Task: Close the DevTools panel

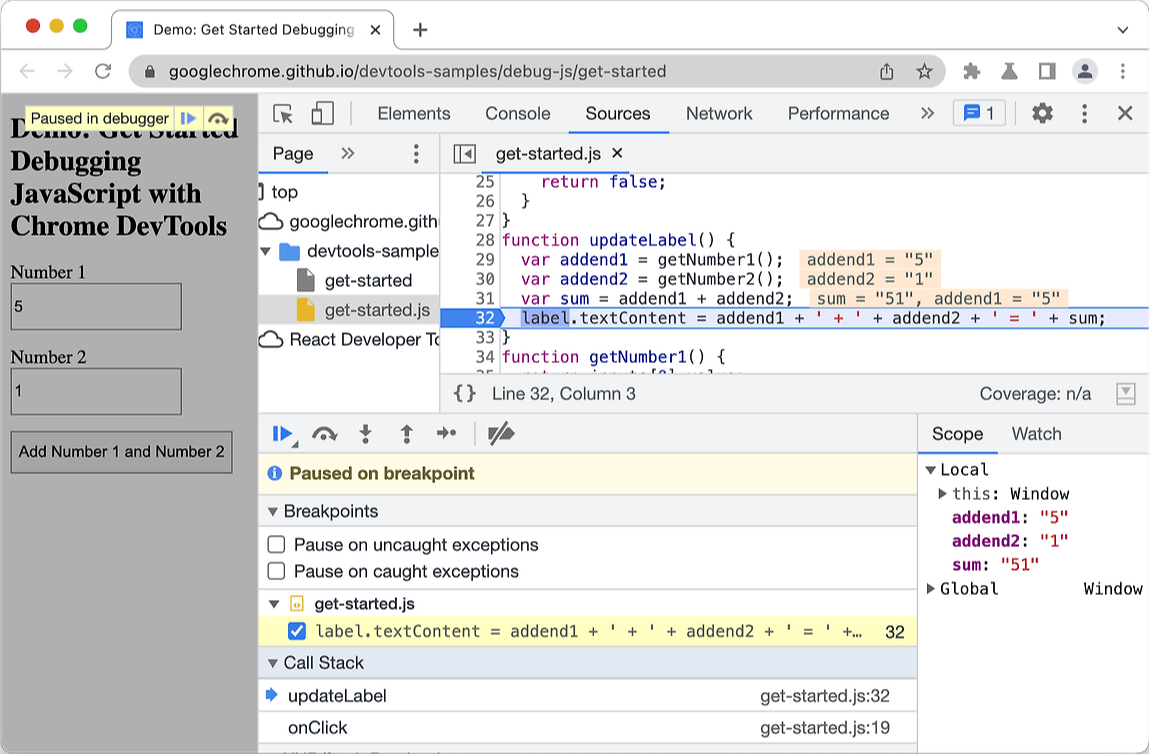Action: 1125,113
